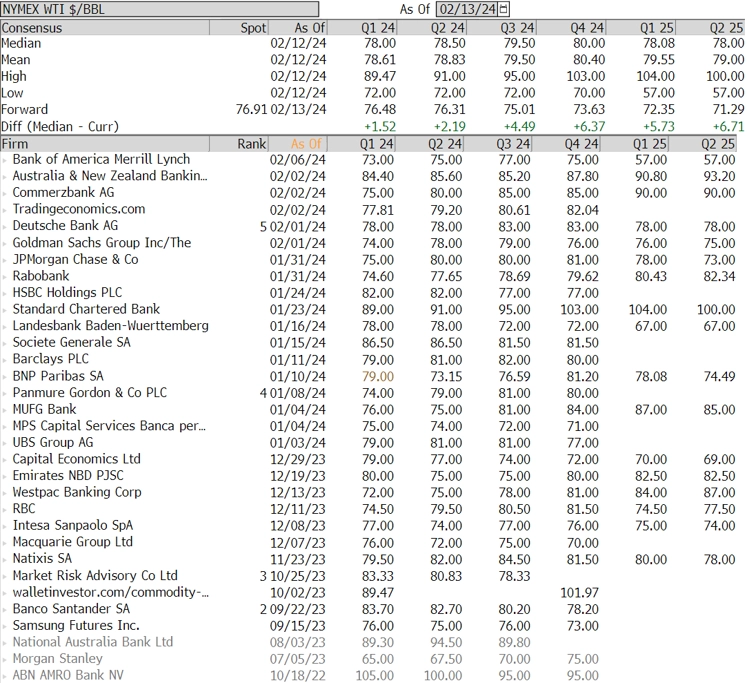Open Banco Santander SA firm row

click(x=368, y=609)
